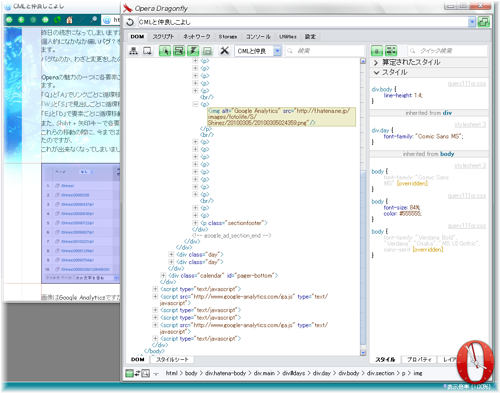The image size is (500, 393).
Task: Click DOM tree scrollbar down arrow
Action: 363,352
